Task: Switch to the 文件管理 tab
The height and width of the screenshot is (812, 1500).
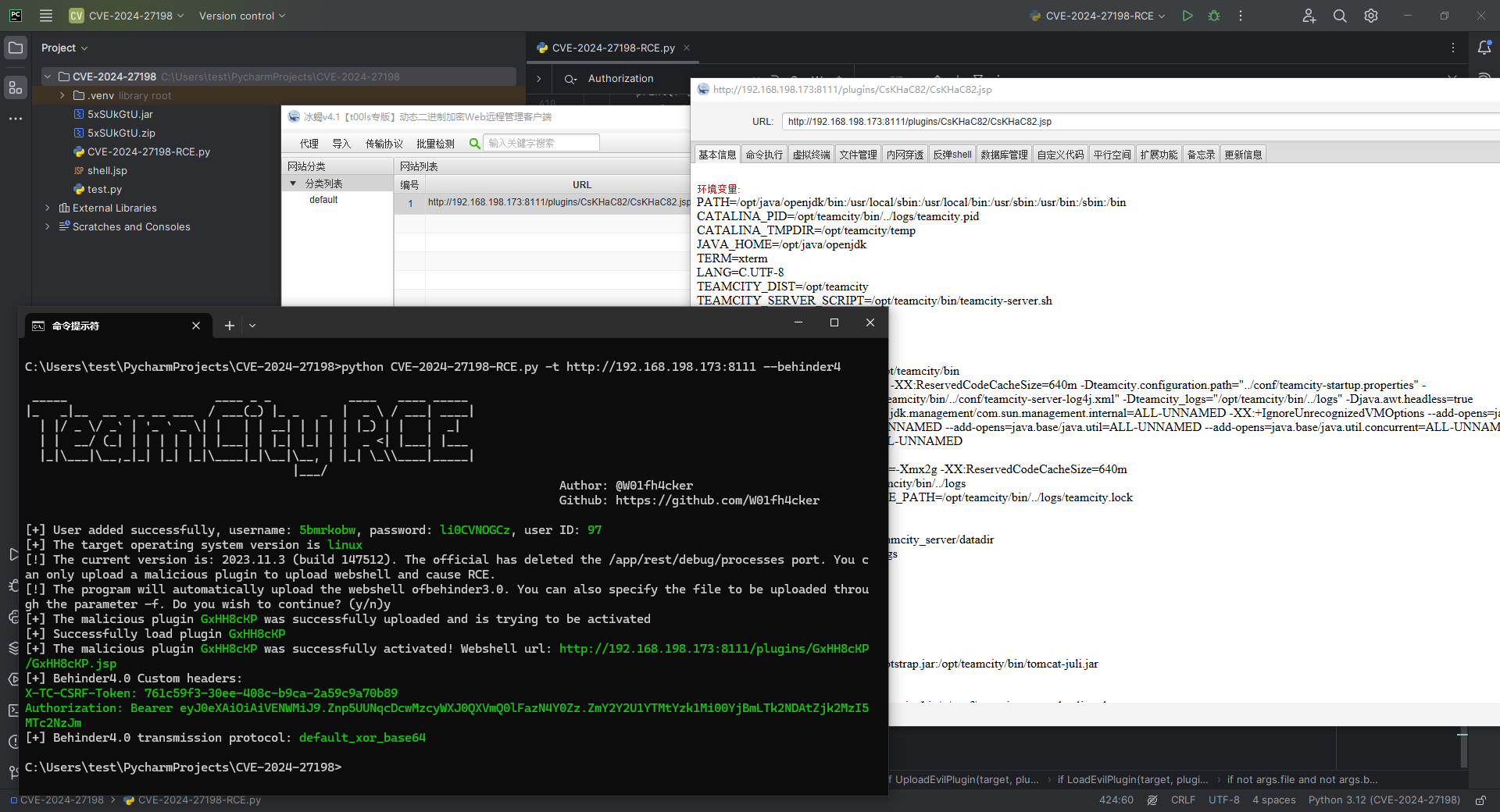Action: click(x=858, y=155)
